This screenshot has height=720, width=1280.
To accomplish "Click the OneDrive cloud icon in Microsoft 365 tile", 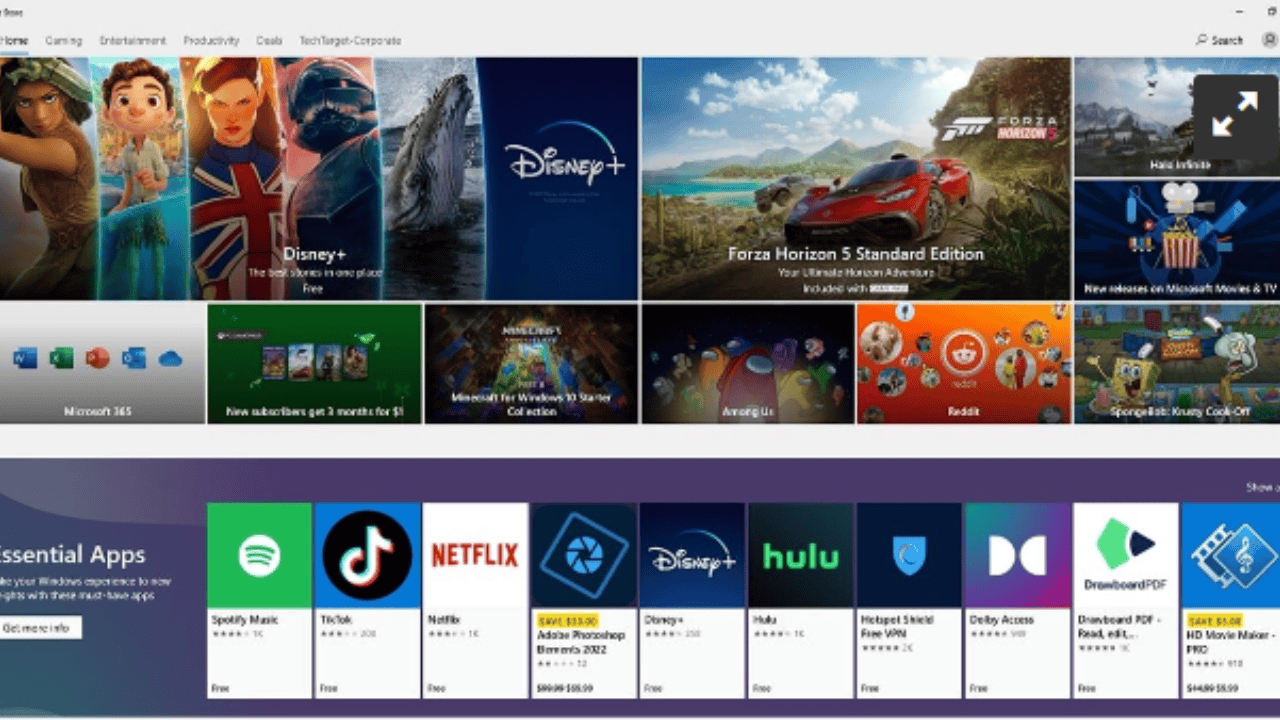I will [170, 358].
